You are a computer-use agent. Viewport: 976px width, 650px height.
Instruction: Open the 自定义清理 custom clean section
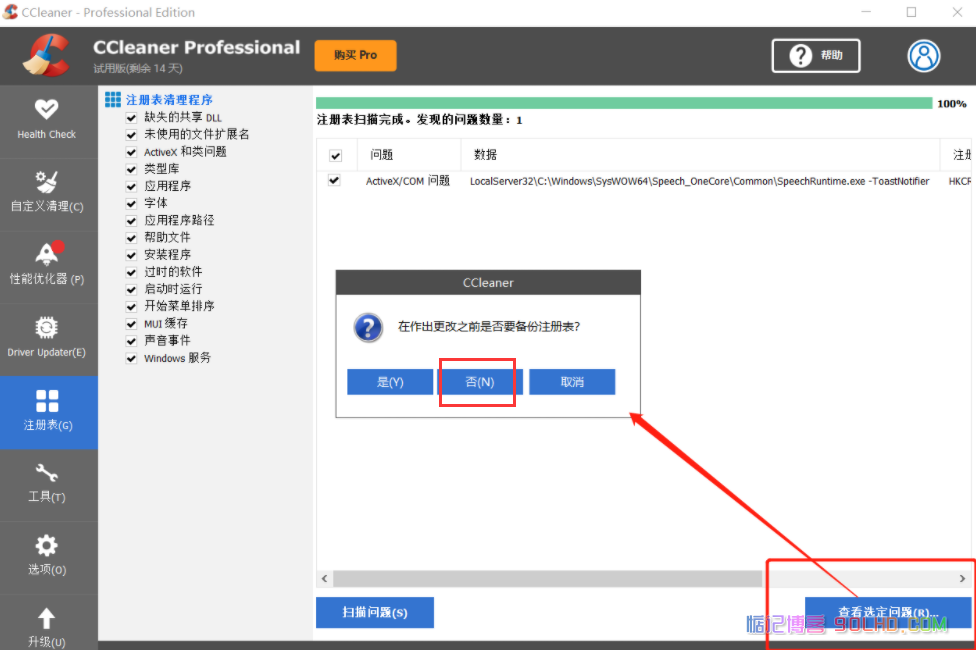coord(47,193)
